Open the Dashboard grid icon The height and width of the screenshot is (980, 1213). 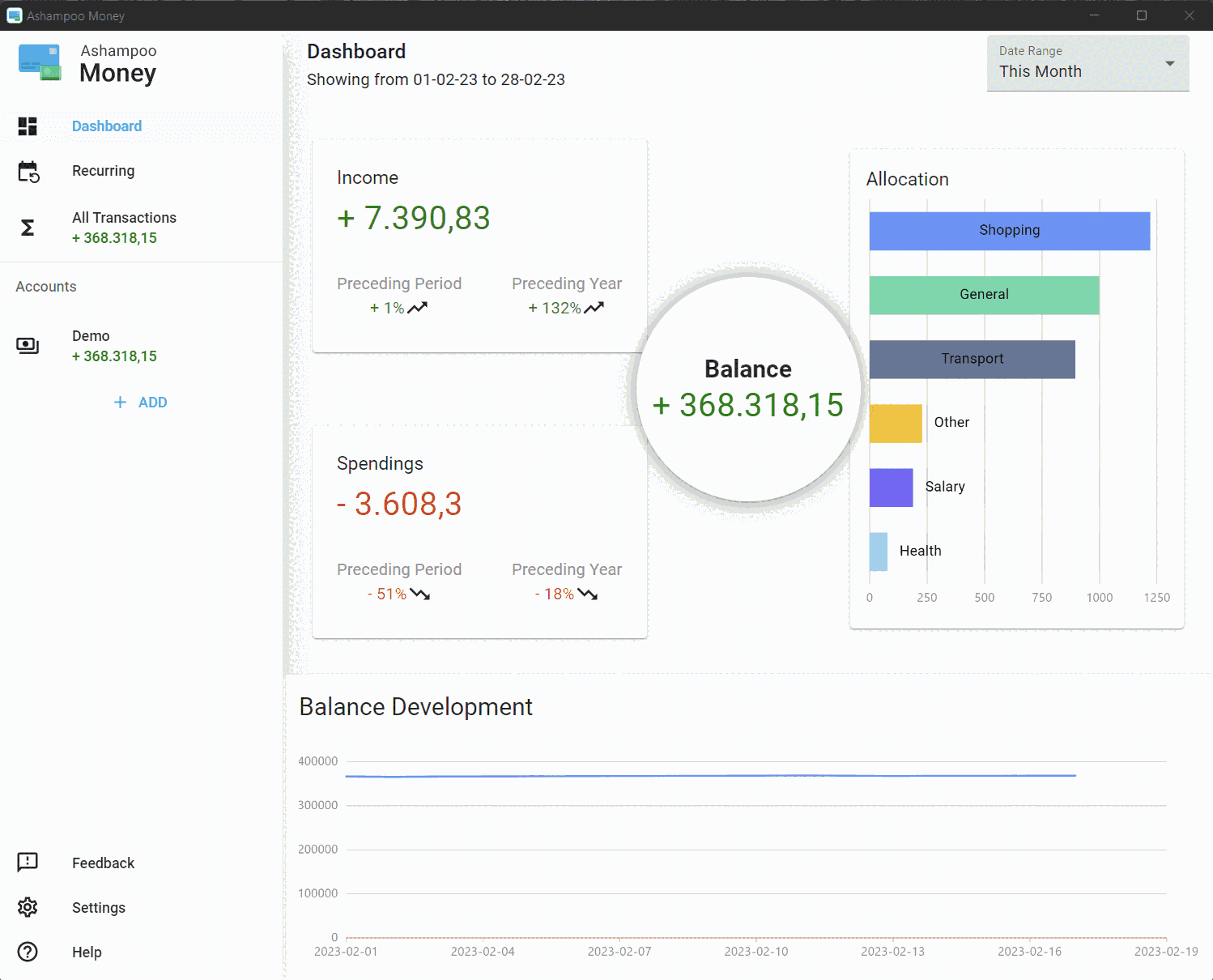coord(28,126)
